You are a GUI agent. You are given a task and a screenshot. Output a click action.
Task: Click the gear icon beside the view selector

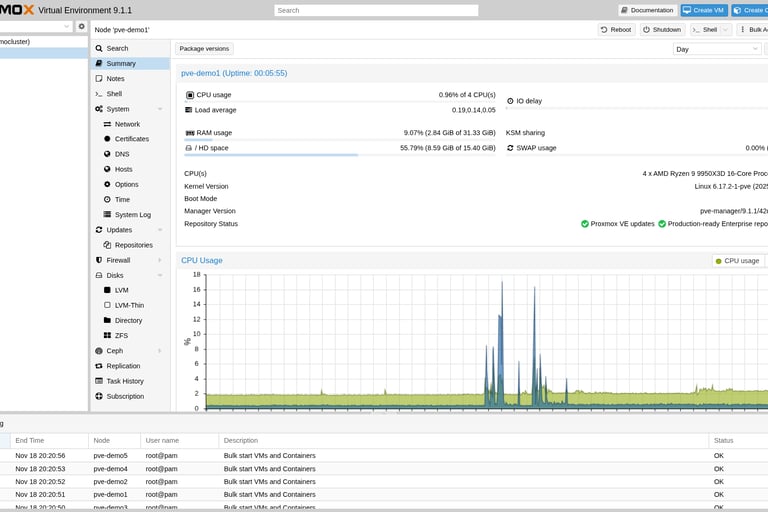click(81, 26)
